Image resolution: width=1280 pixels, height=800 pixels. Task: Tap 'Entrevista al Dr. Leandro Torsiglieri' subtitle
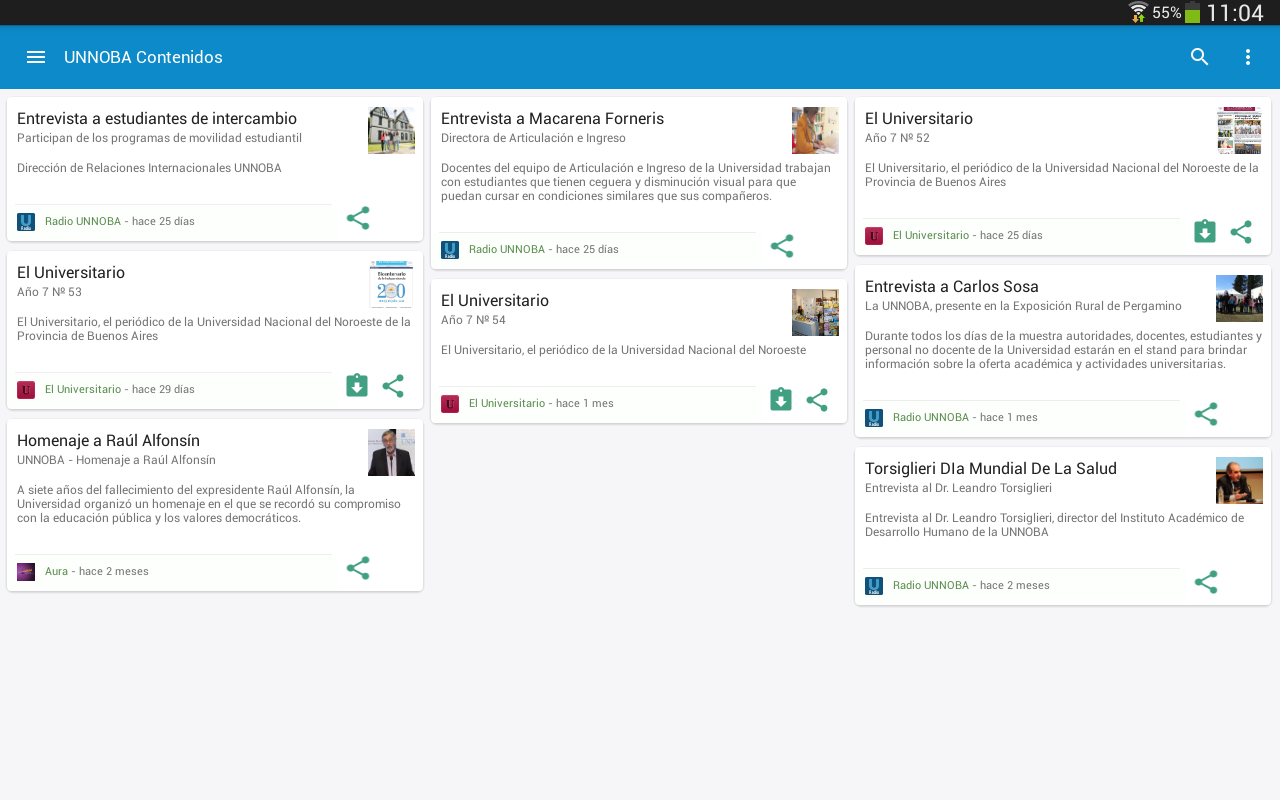959,488
